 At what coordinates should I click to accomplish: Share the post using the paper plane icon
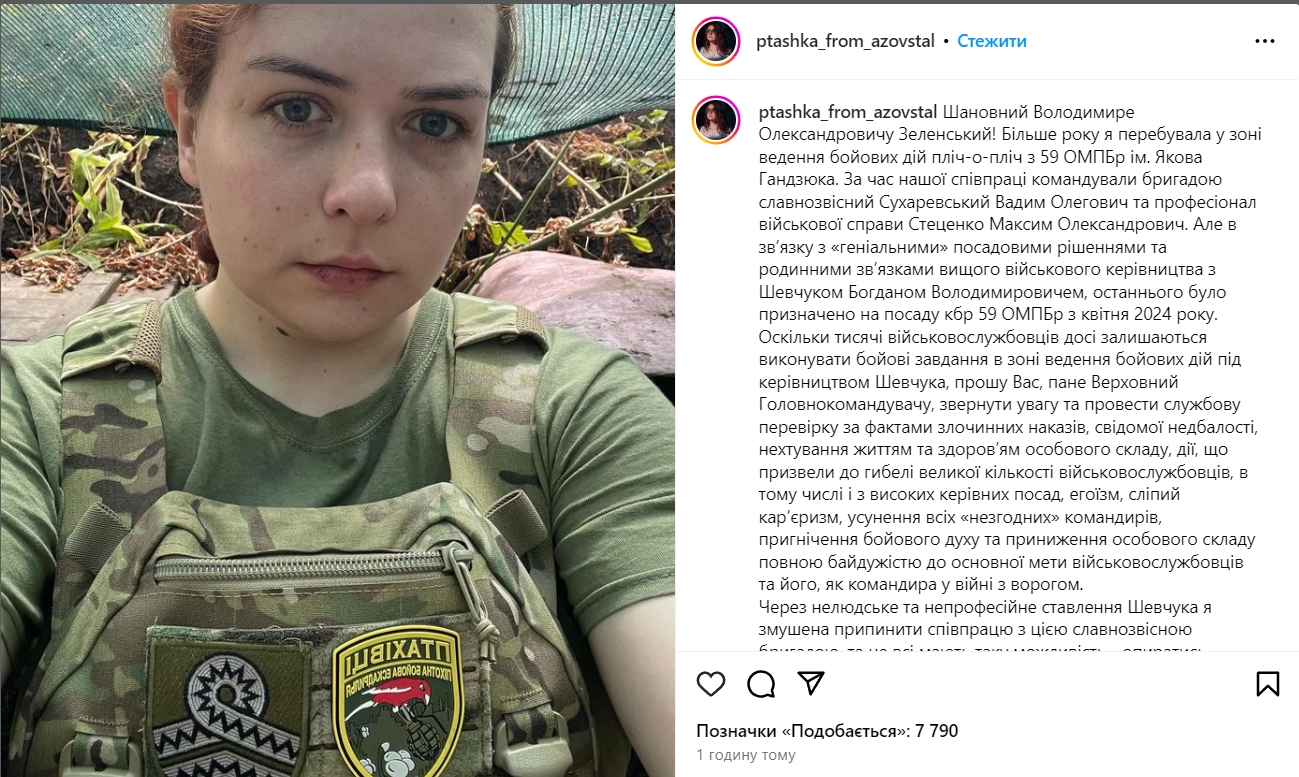(811, 683)
